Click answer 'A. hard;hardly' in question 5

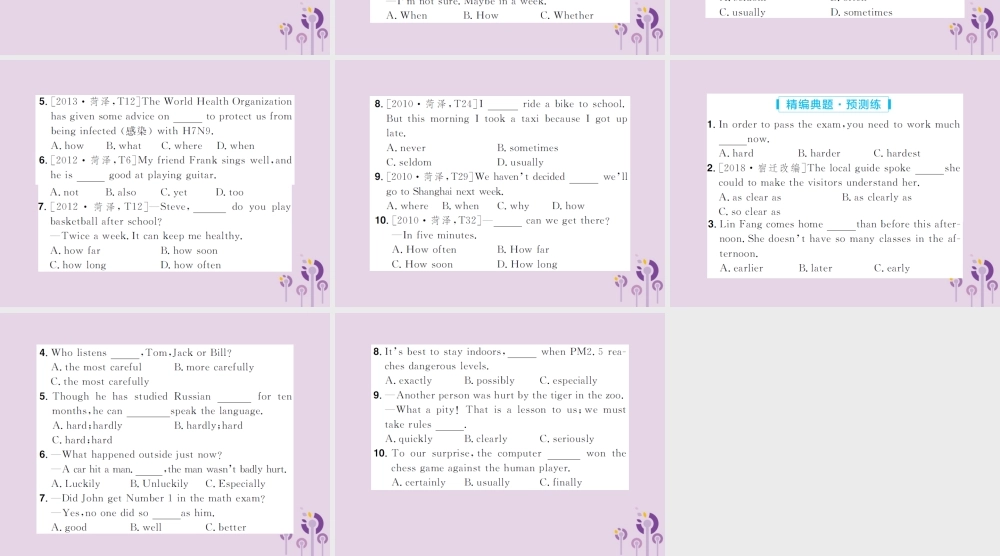click(87, 425)
